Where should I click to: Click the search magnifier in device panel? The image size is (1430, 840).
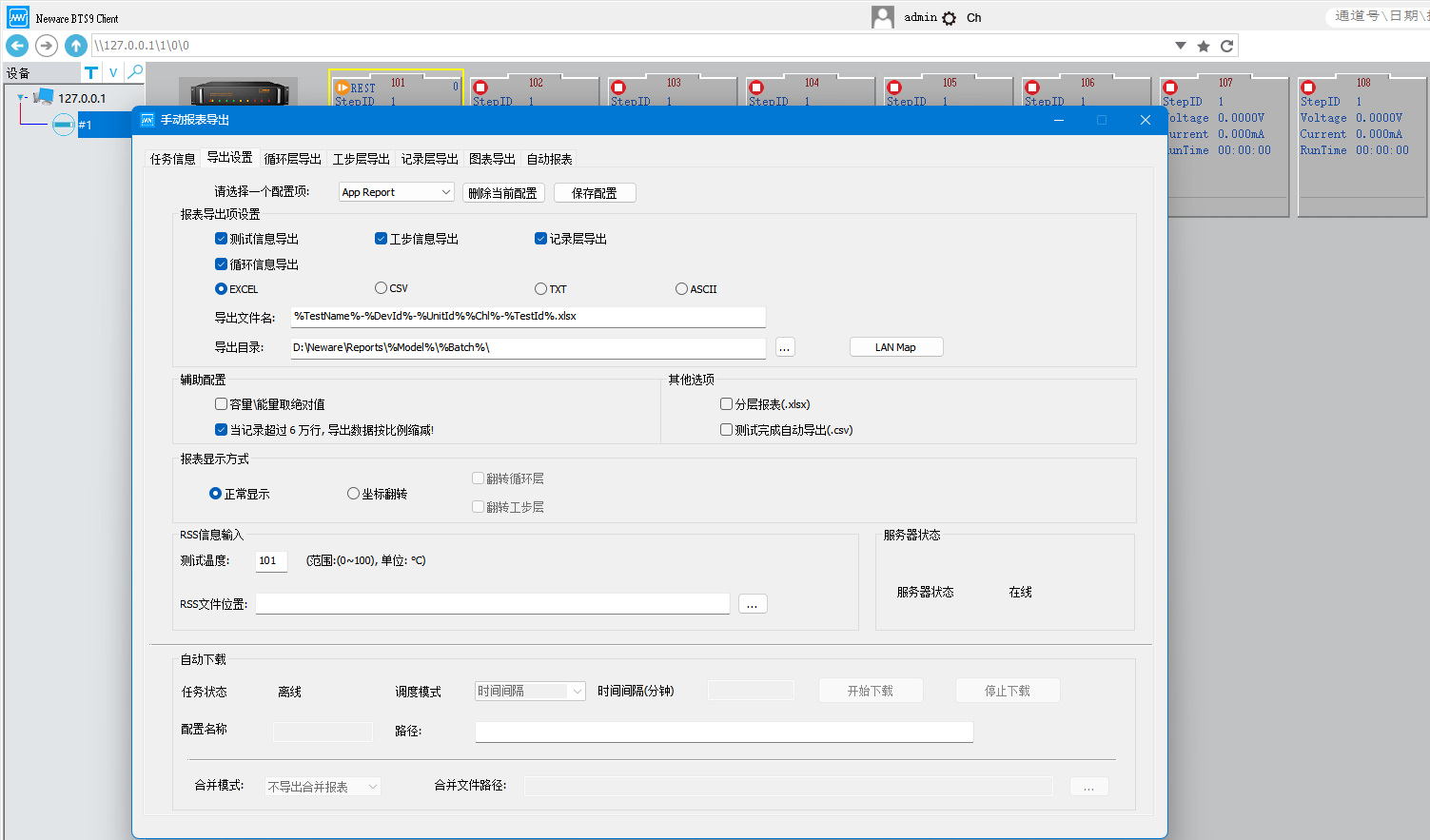[x=135, y=72]
